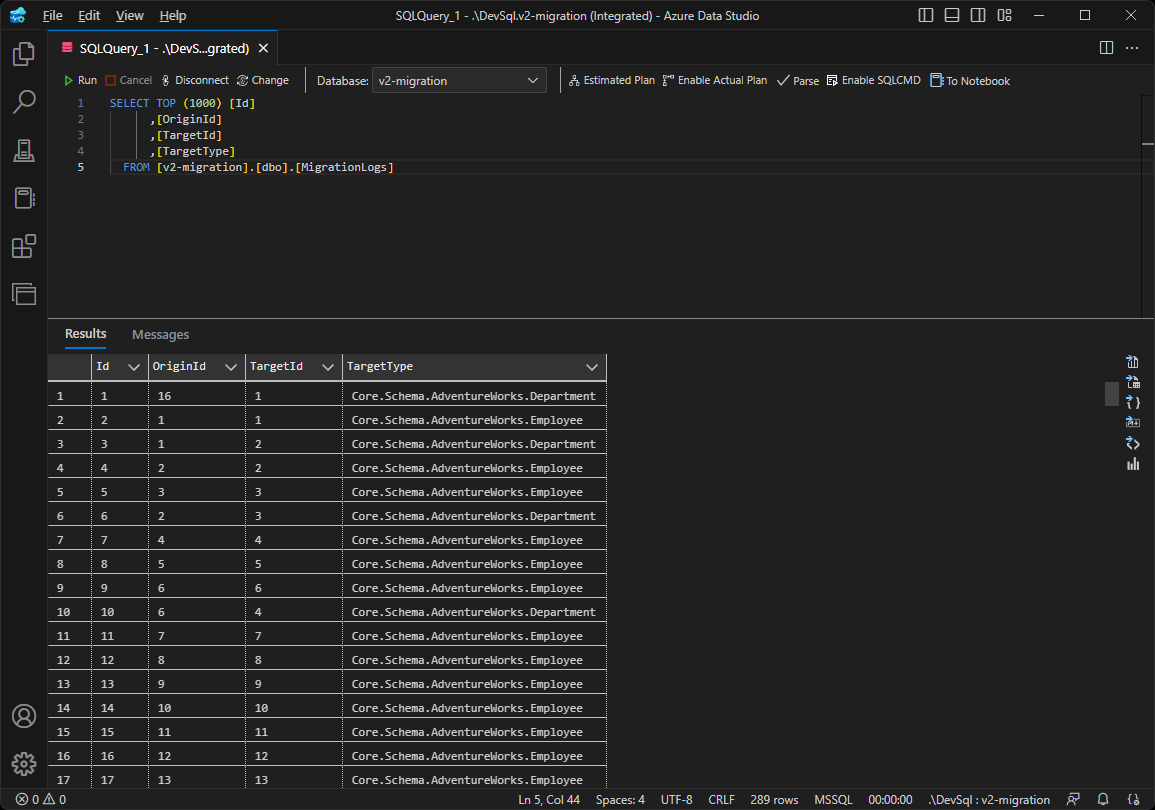This screenshot has height=810, width=1155.
Task: Show results as Chart icon
Action: pos(1133,463)
